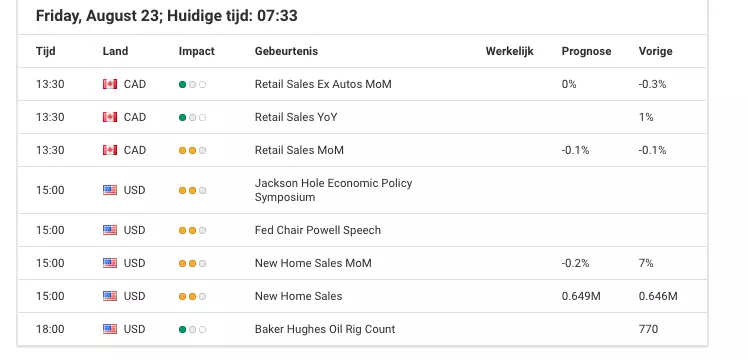Screen dimensions: 748x360
Task: Click the green impact dots for Retail Sales Ex Autos MoM
Action: (x=192, y=84)
